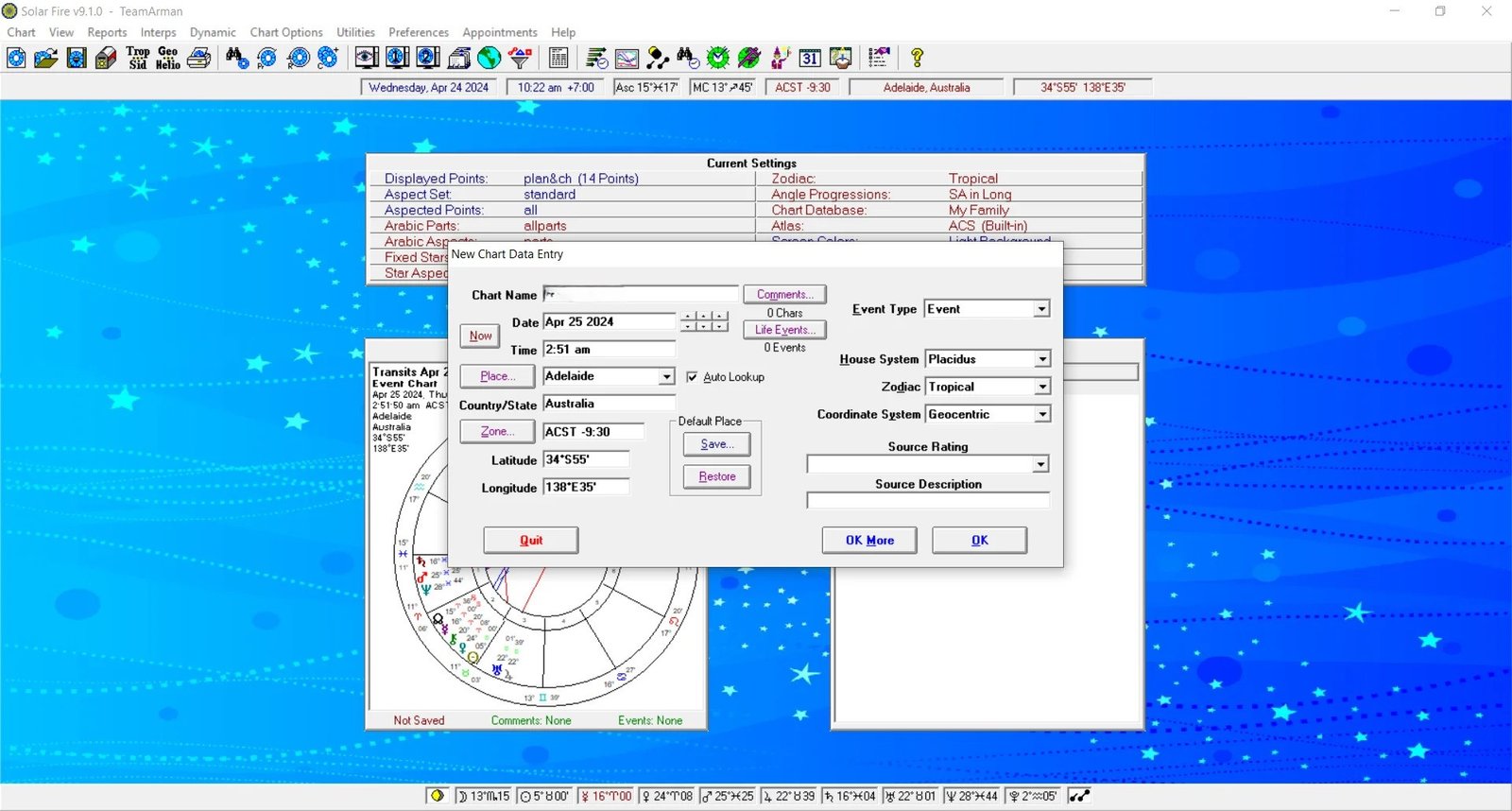This screenshot has width=1512, height=811.
Task: Open the House System Placidus dropdown
Action: (x=1041, y=359)
